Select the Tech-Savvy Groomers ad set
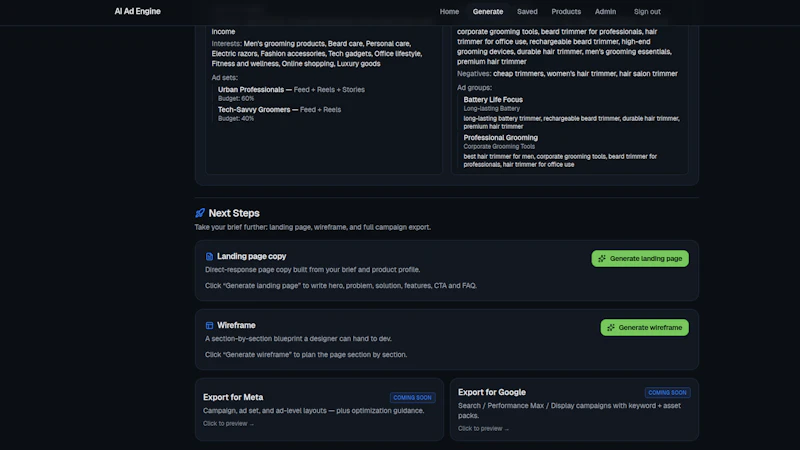Screen dimensions: 800x450 [x=280, y=110]
